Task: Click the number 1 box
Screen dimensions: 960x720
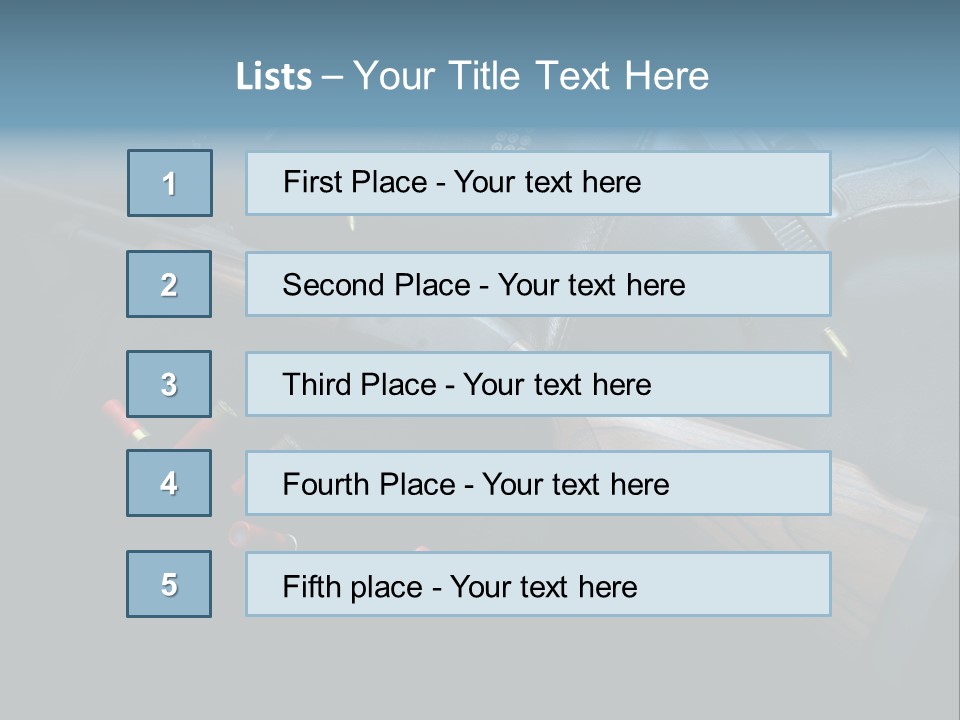Action: [170, 183]
